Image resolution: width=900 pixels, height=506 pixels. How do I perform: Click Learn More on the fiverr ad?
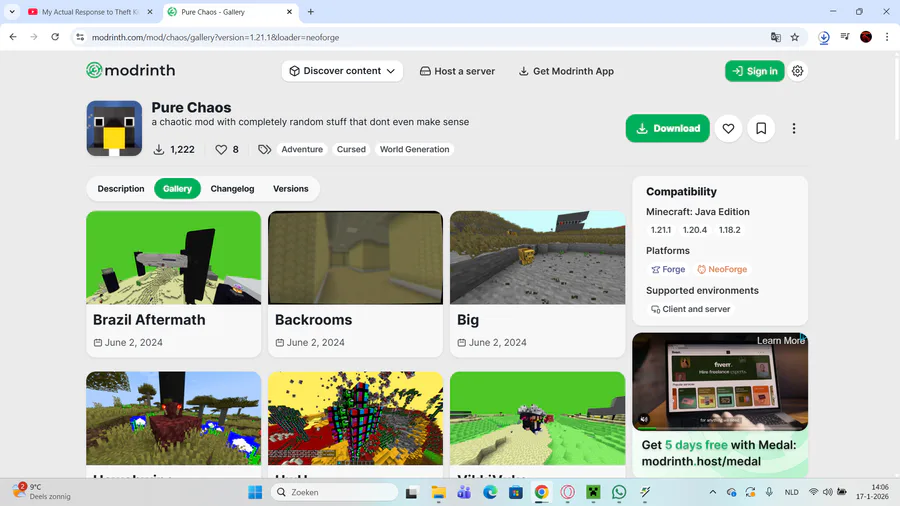(x=780, y=341)
